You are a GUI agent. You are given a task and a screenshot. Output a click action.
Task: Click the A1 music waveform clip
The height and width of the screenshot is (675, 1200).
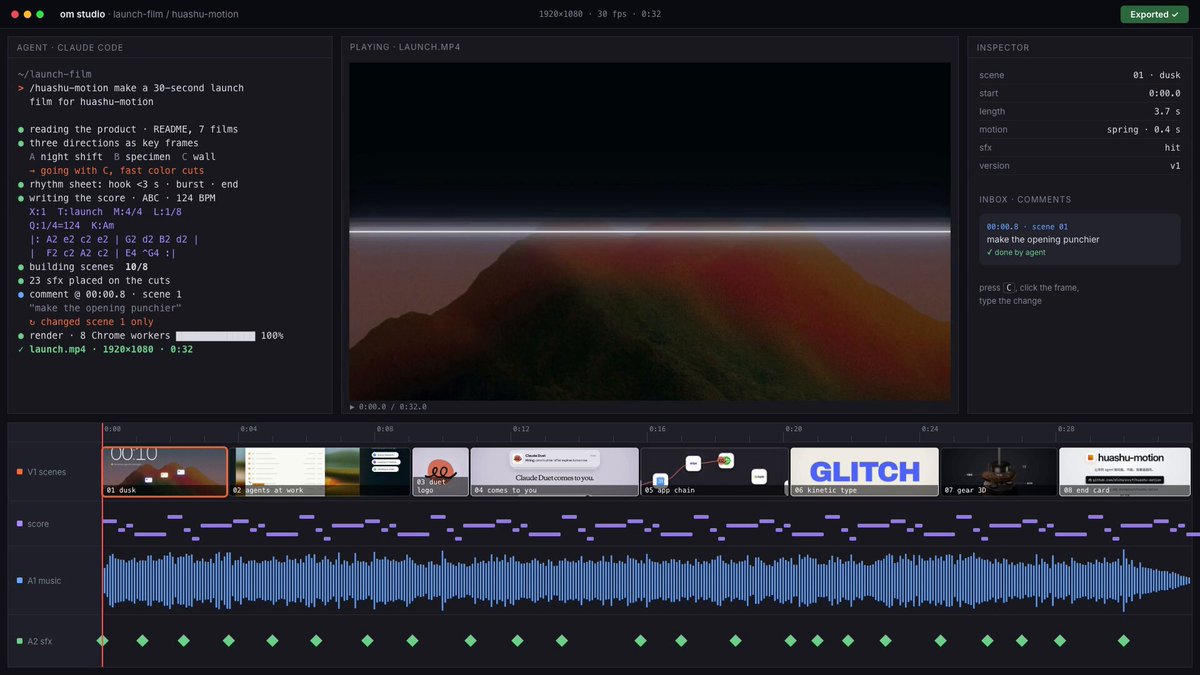[x=646, y=580]
